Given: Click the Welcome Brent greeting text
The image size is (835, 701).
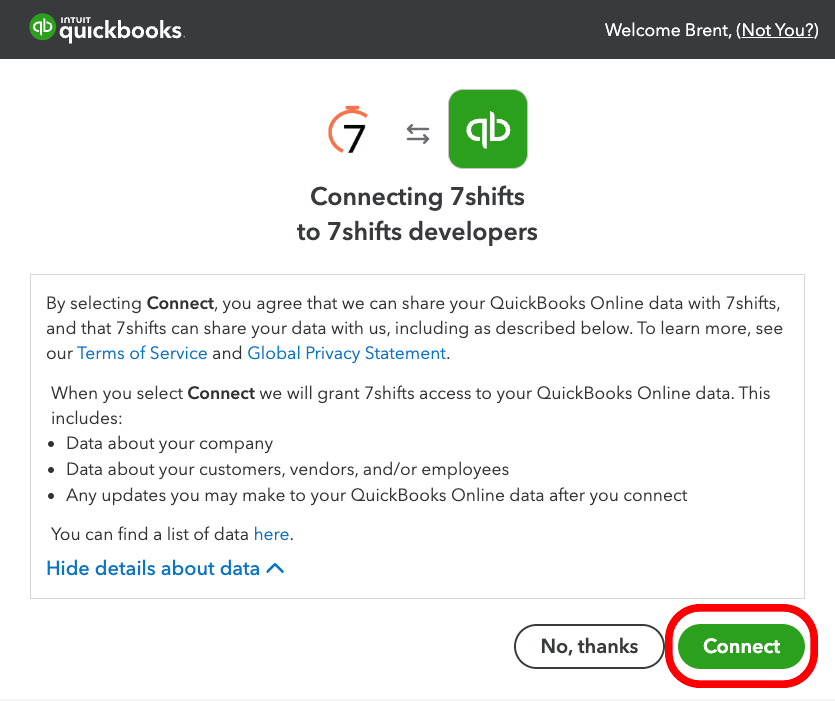Looking at the screenshot, I should coord(668,30).
